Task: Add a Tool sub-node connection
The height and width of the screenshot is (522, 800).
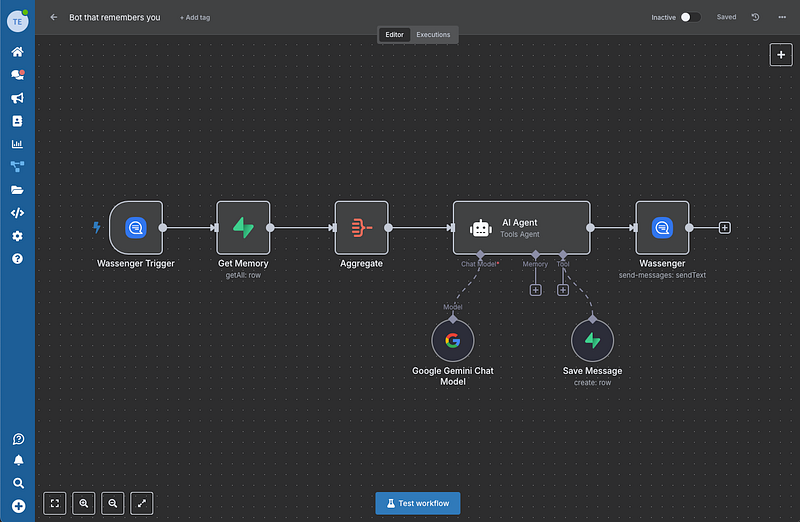Action: pyautogui.click(x=563, y=290)
